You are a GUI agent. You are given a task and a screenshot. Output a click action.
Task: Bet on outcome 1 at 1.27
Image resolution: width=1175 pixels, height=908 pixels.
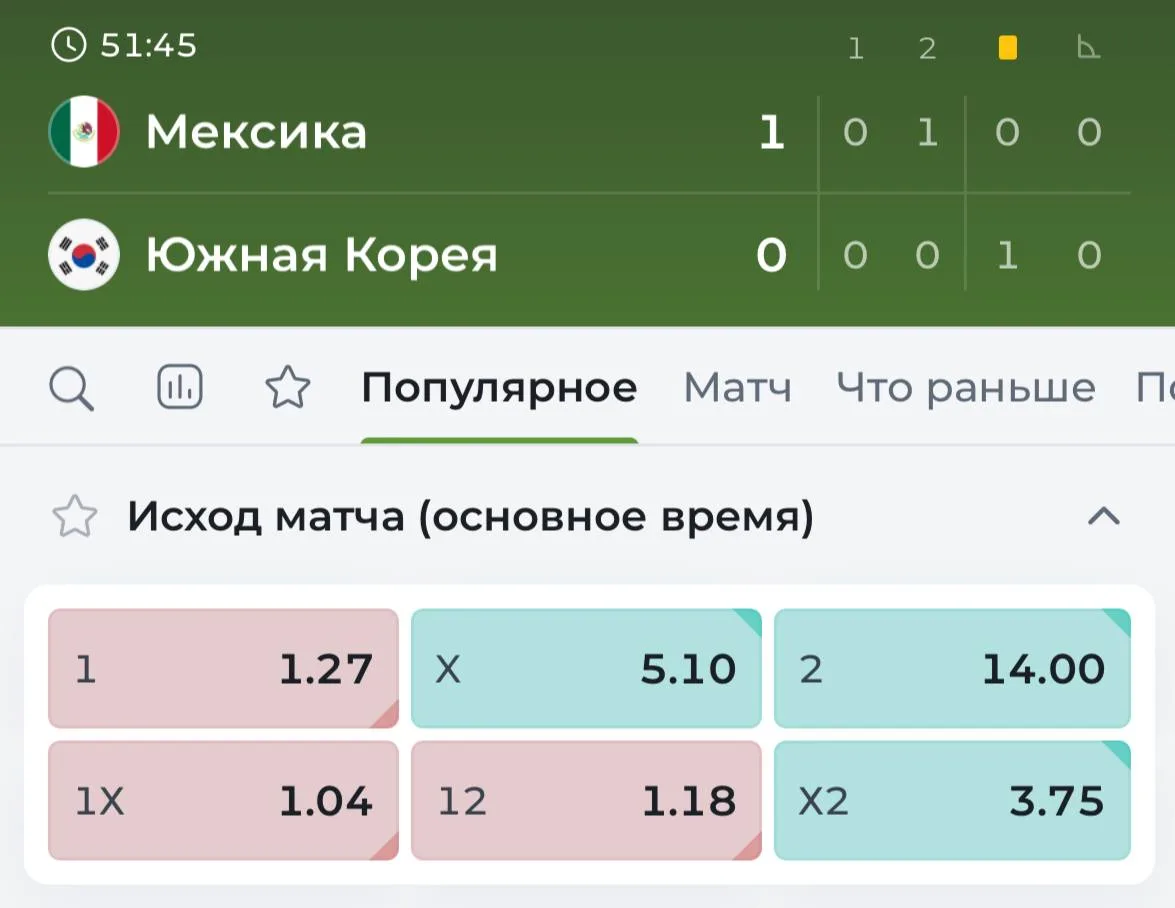coord(223,668)
